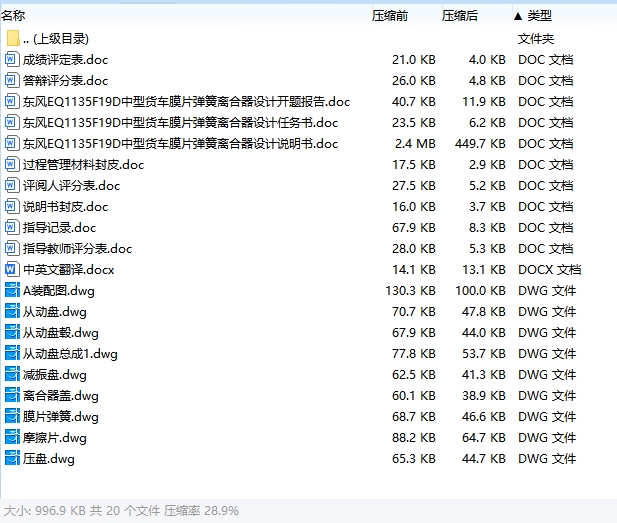The height and width of the screenshot is (523, 617).
Task: Click the DWG icon for 膜片弹簧.dwg
Action: click(12, 417)
